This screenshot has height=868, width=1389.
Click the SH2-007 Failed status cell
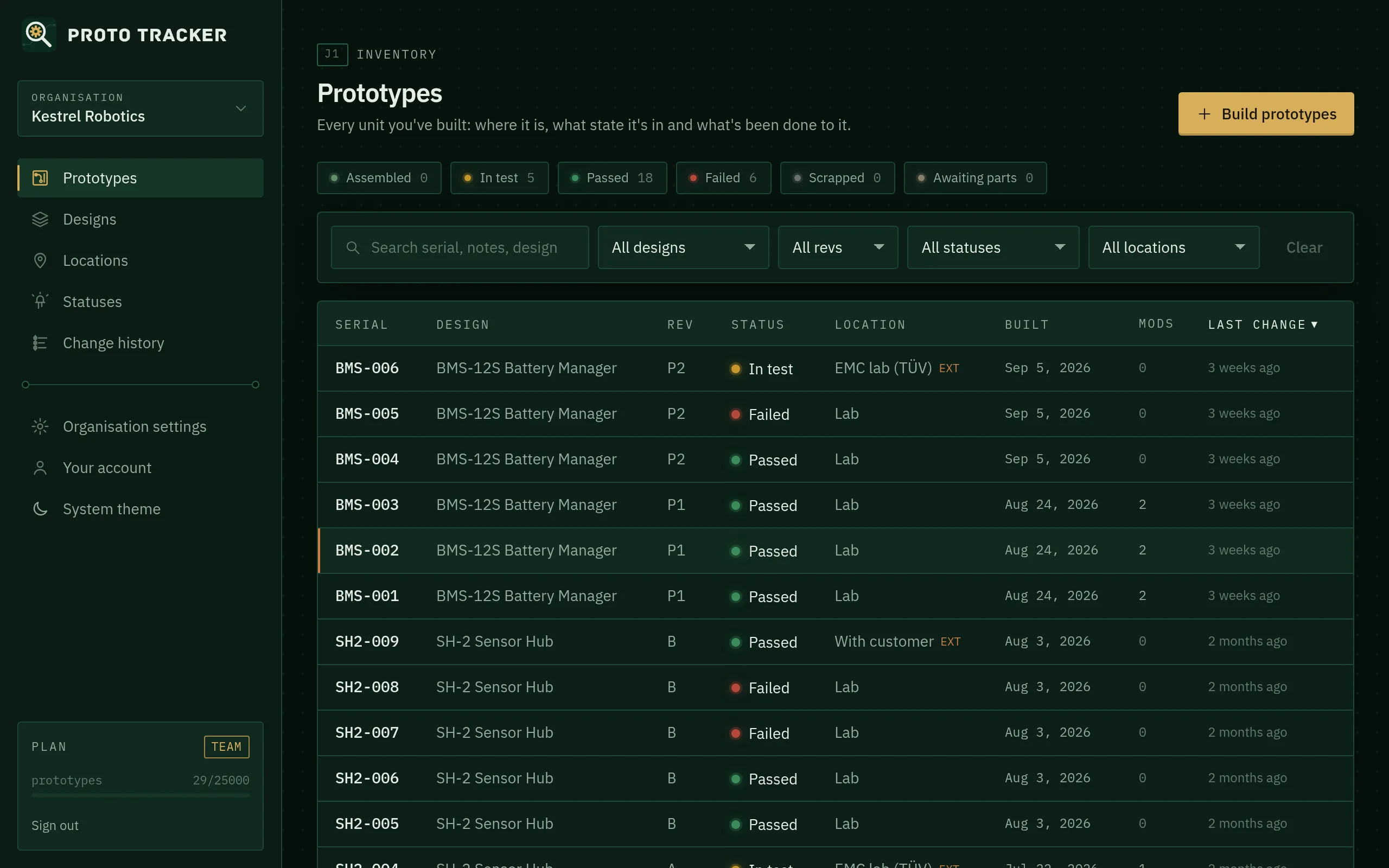760,733
